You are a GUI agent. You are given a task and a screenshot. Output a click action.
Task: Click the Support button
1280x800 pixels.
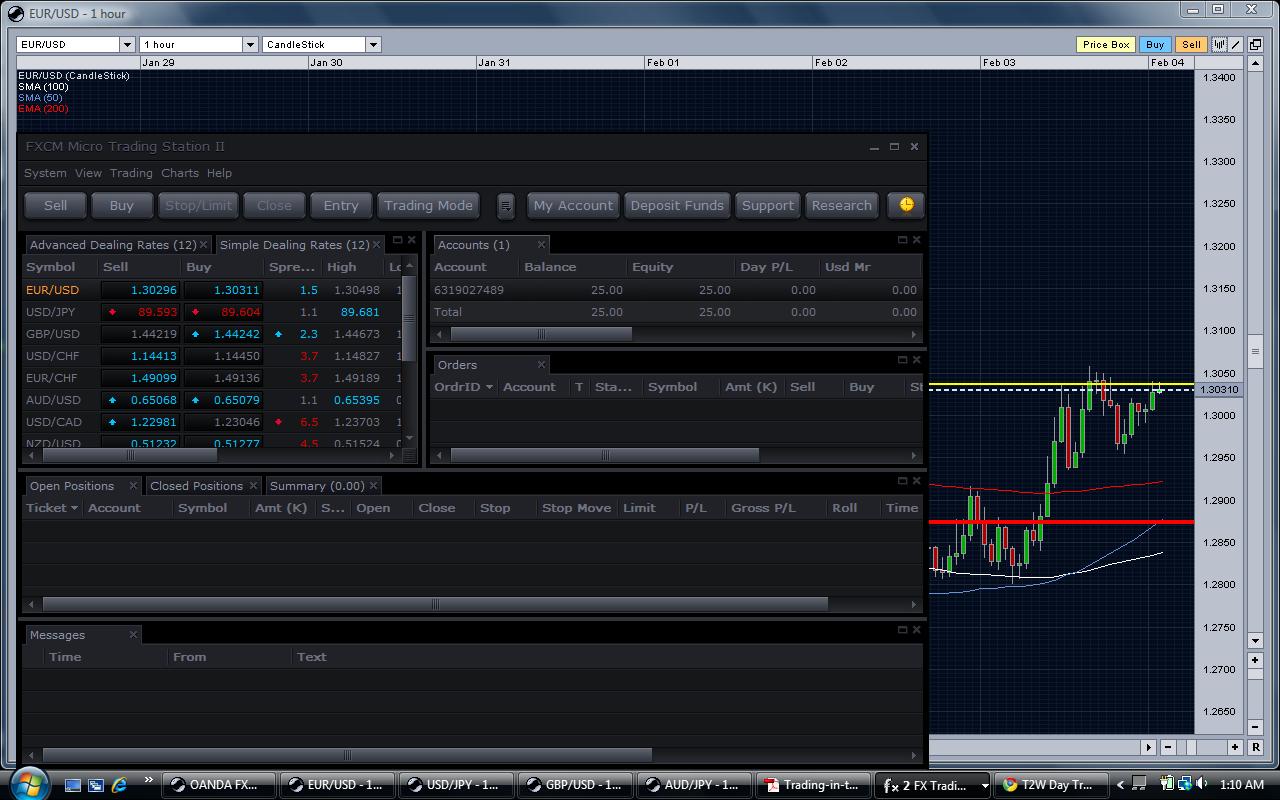click(x=768, y=205)
